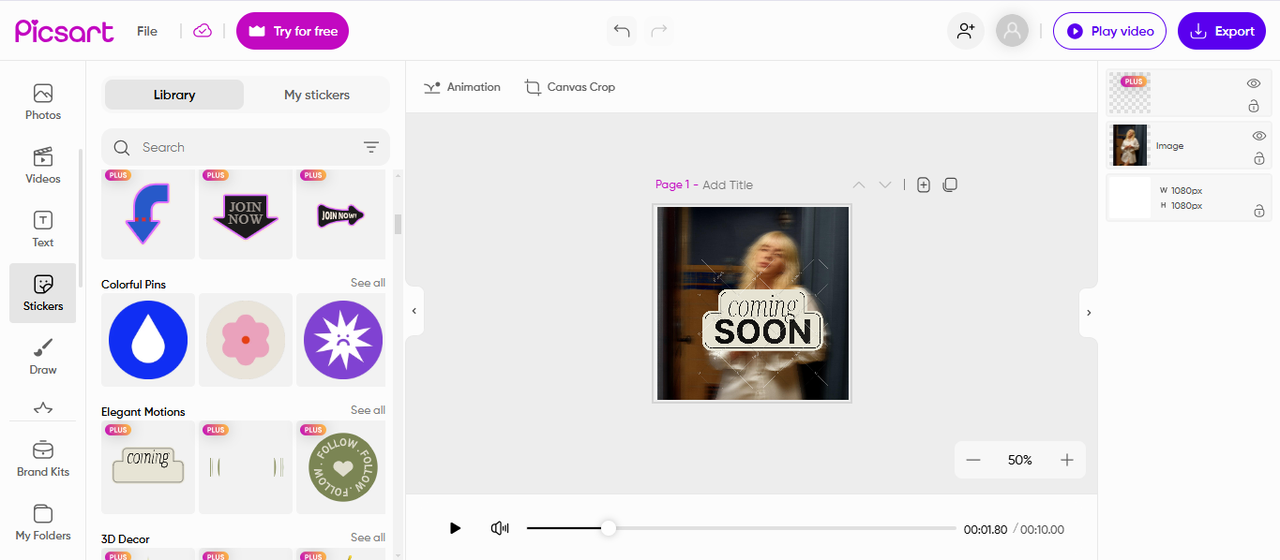This screenshot has height=560, width=1280.
Task: Add the blue curved arrow sticker
Action: (x=148, y=214)
